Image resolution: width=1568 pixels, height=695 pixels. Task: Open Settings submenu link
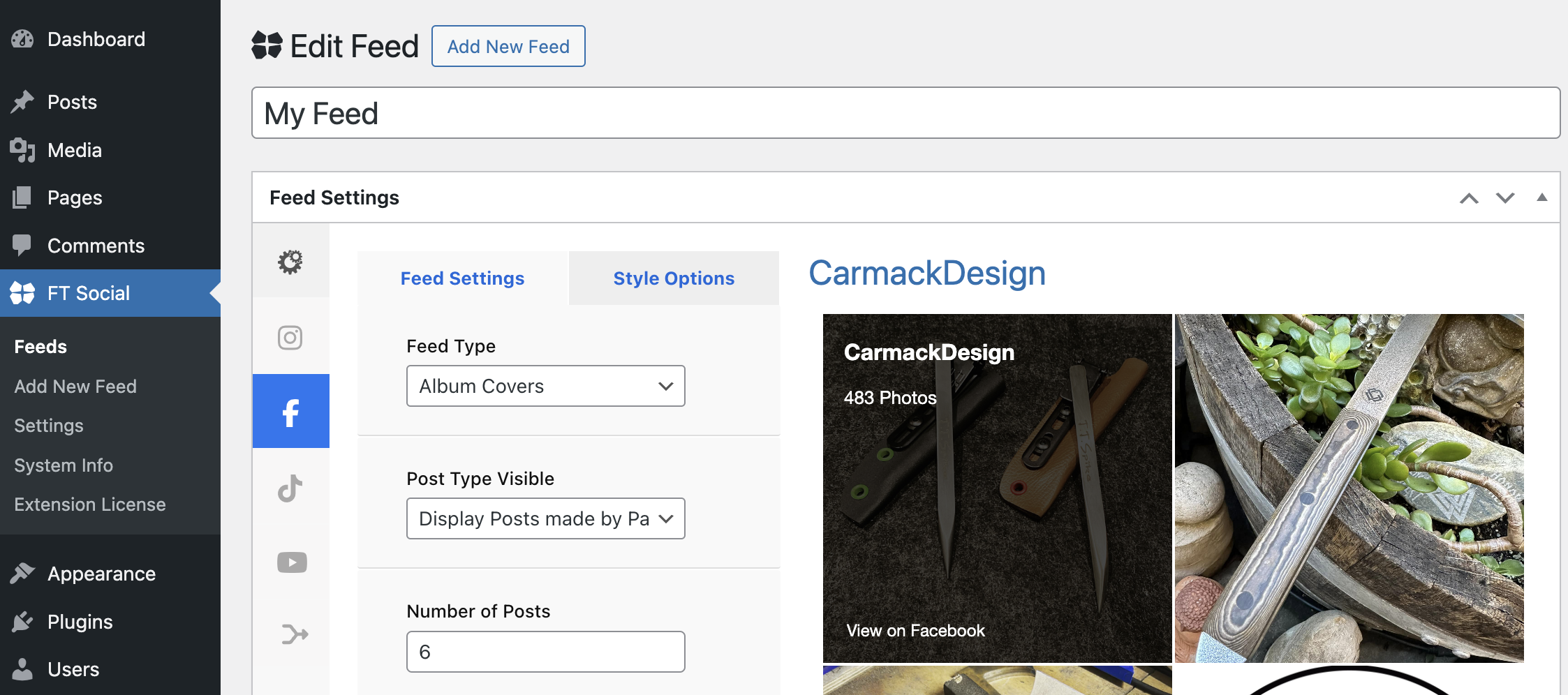(x=49, y=426)
